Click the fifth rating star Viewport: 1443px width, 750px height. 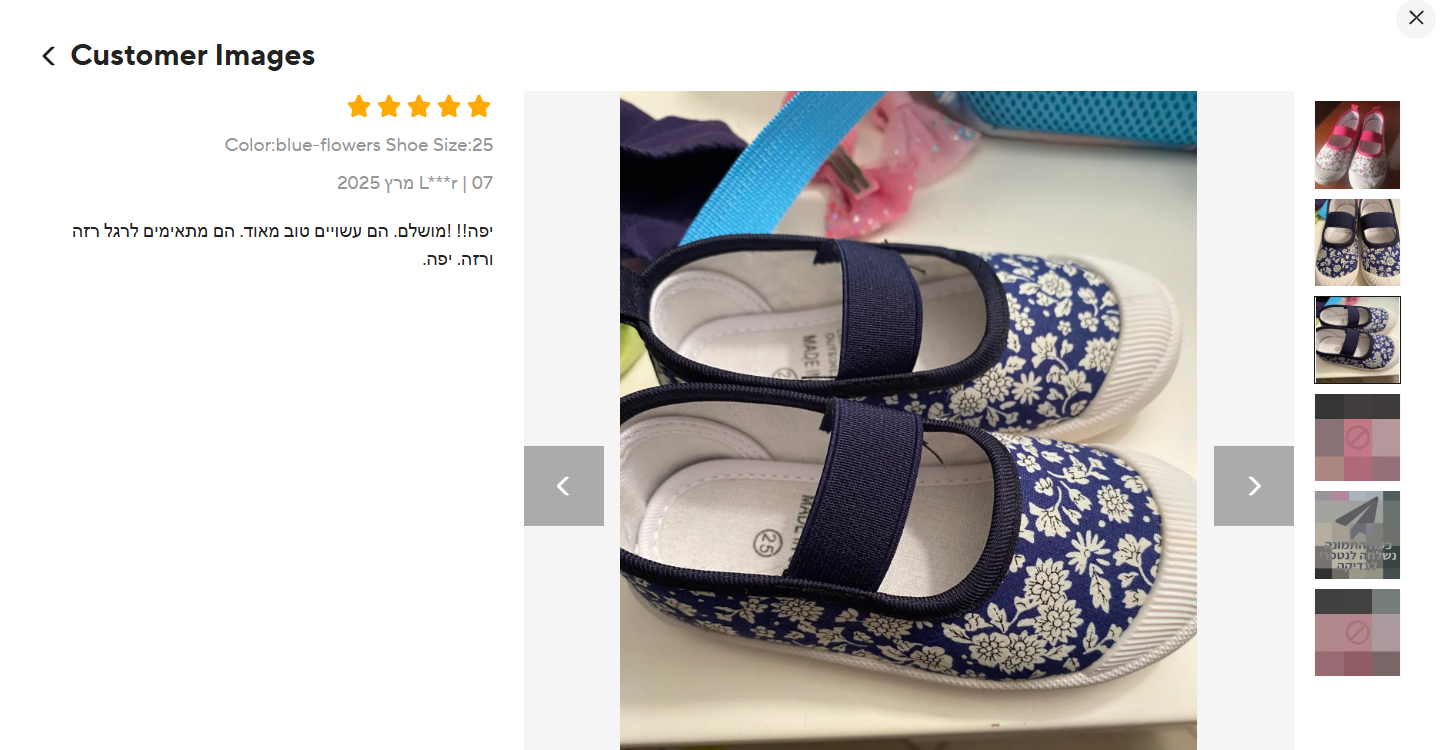pos(479,106)
